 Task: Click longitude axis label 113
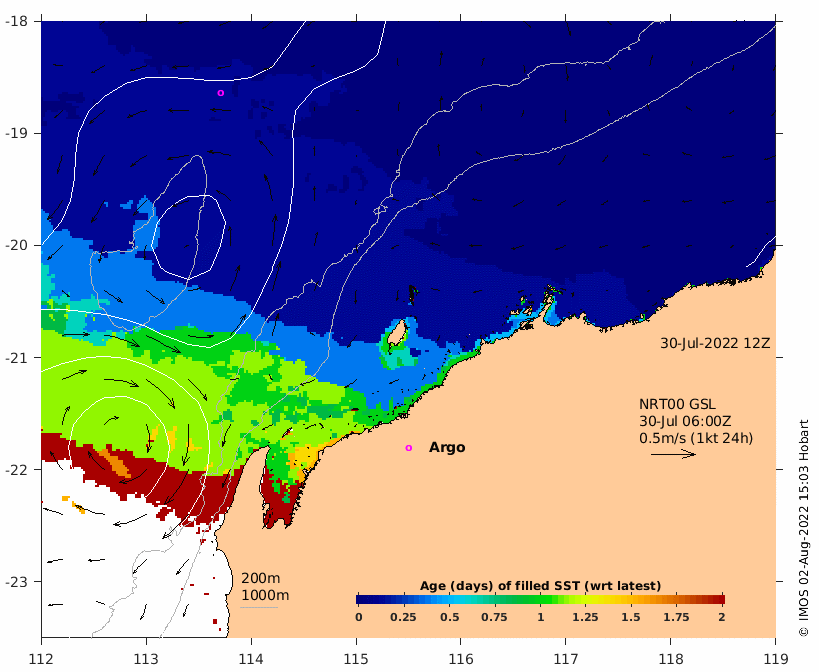pos(146,658)
